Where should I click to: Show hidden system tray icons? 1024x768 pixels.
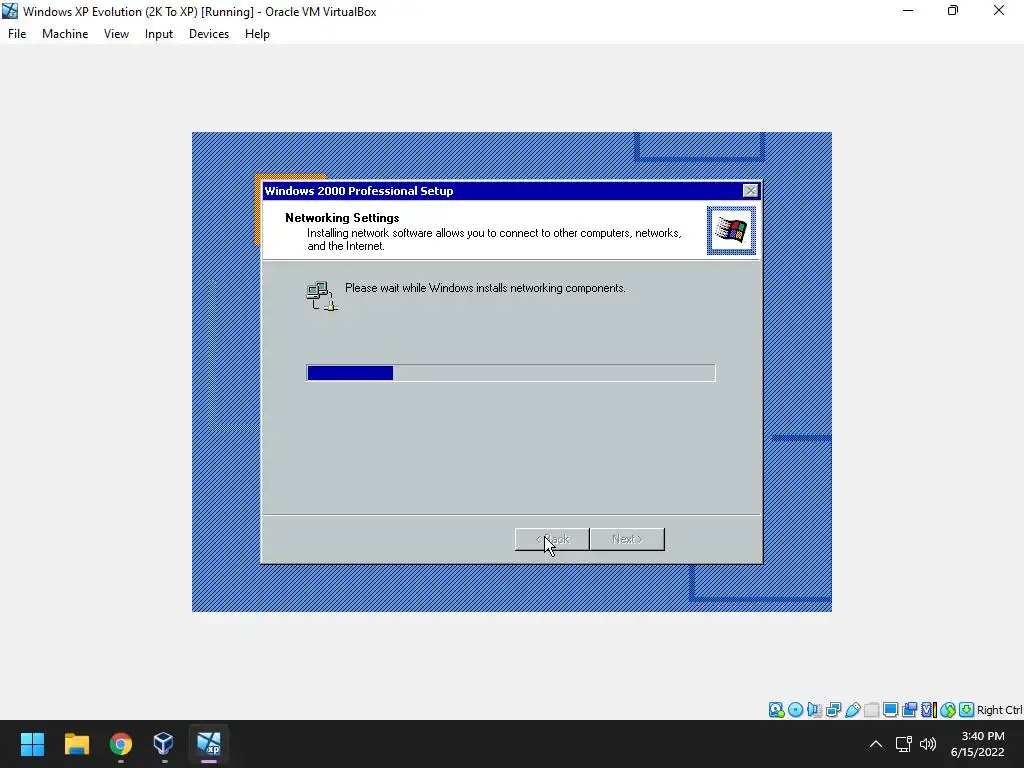(x=876, y=744)
